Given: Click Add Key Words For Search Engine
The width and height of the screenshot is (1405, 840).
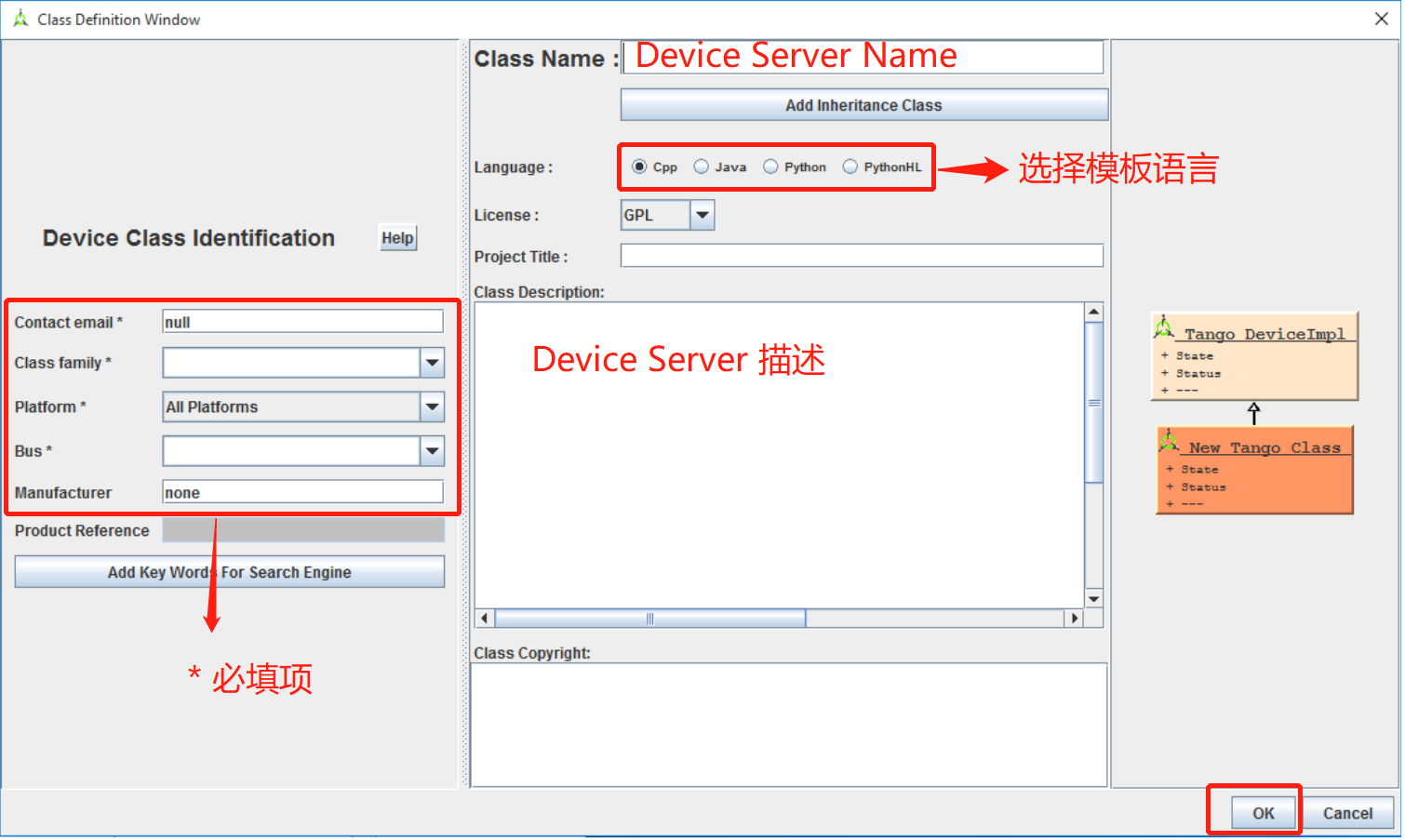Looking at the screenshot, I should pyautogui.click(x=229, y=571).
